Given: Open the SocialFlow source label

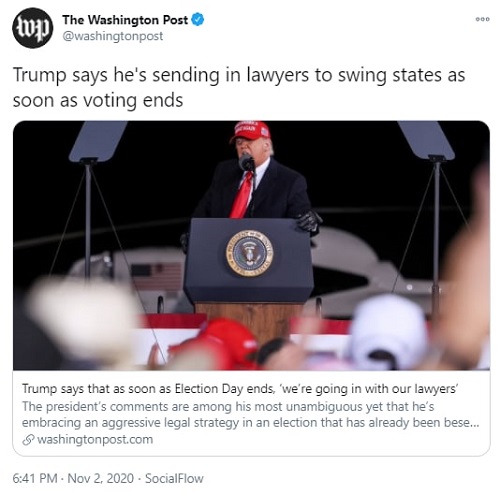Looking at the screenshot, I should [174, 478].
